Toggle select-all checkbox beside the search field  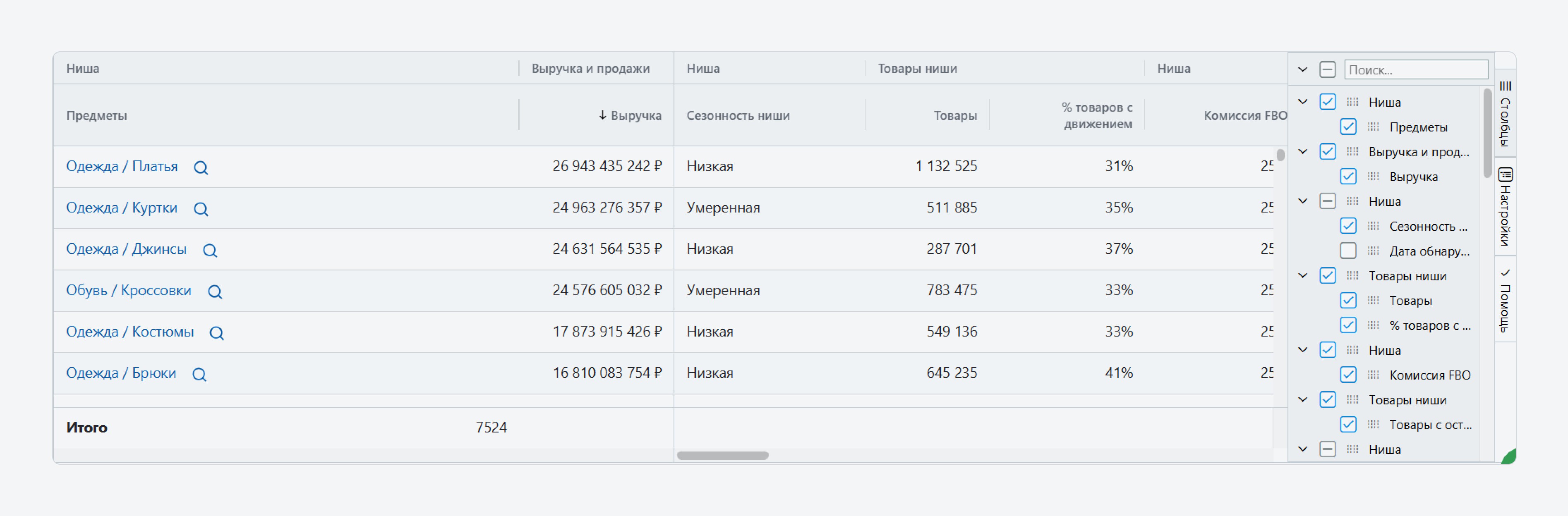pos(1328,69)
